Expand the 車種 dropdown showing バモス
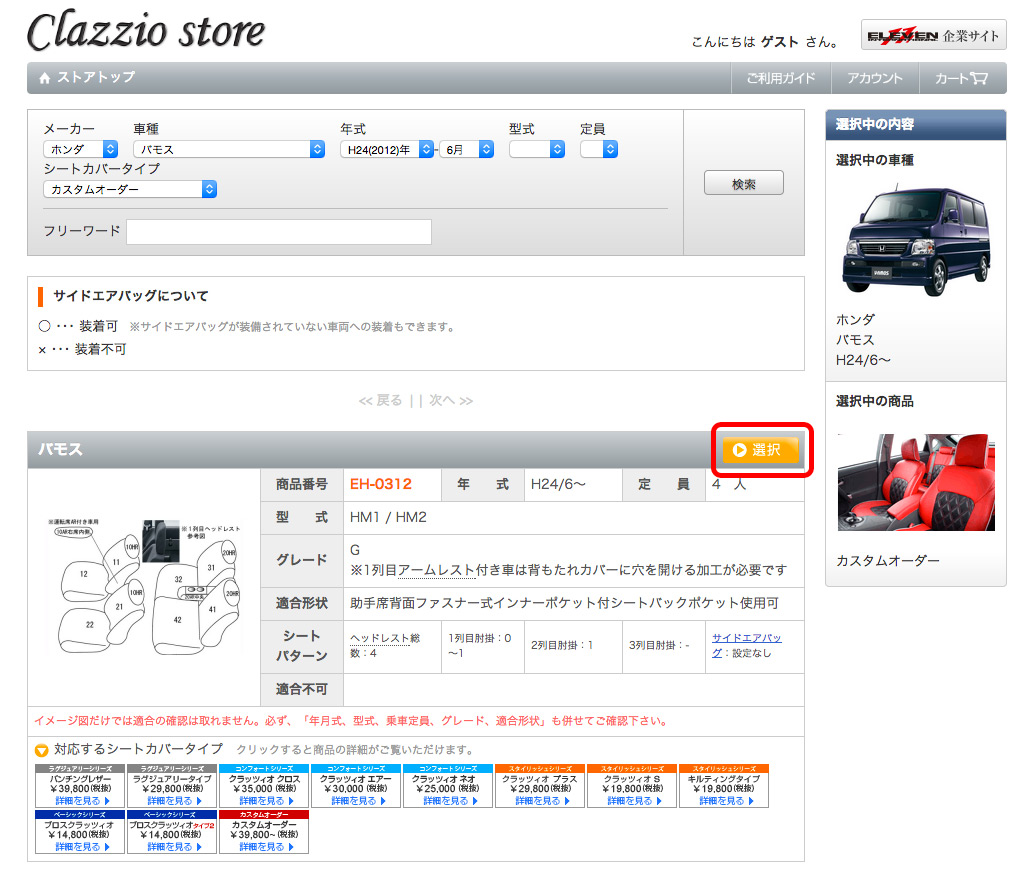 [x=229, y=149]
